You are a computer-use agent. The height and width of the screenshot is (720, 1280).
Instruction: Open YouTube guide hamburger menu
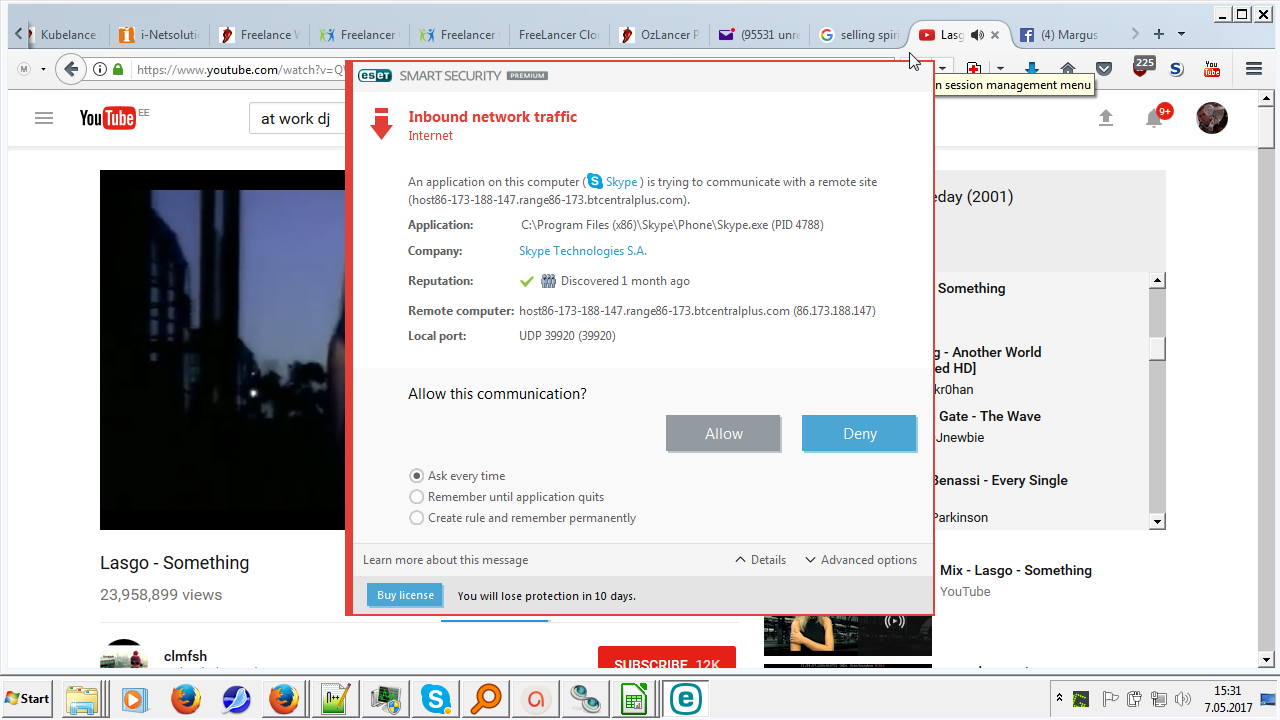pos(44,118)
